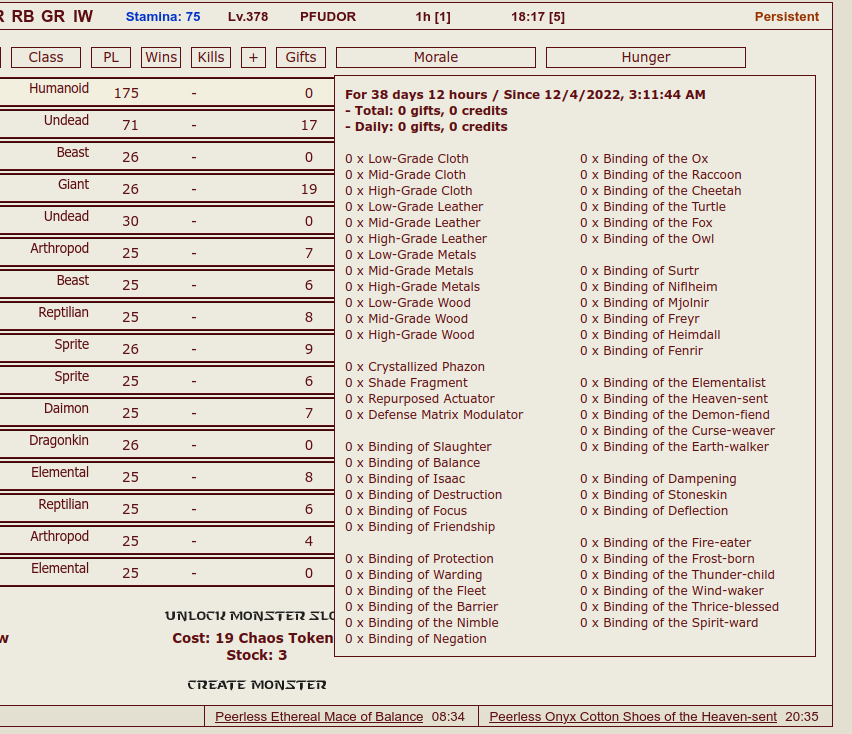Click the Since 12/4/2022 summary header line
This screenshot has width=852, height=734.
click(525, 95)
